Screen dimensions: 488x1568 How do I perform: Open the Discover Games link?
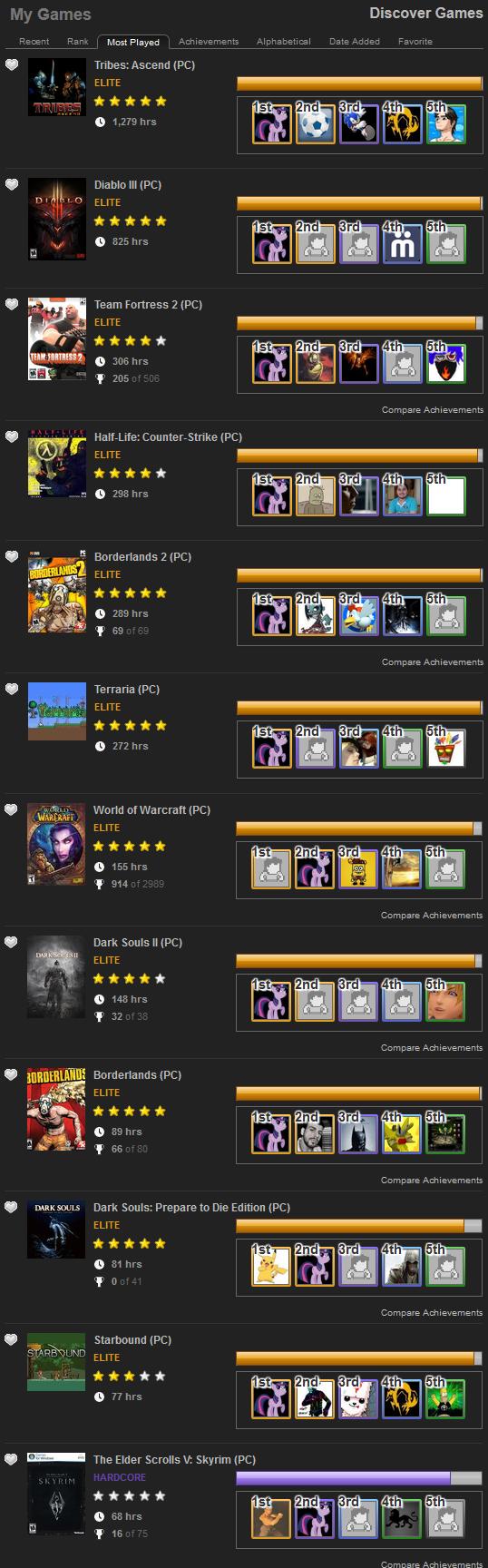[426, 13]
